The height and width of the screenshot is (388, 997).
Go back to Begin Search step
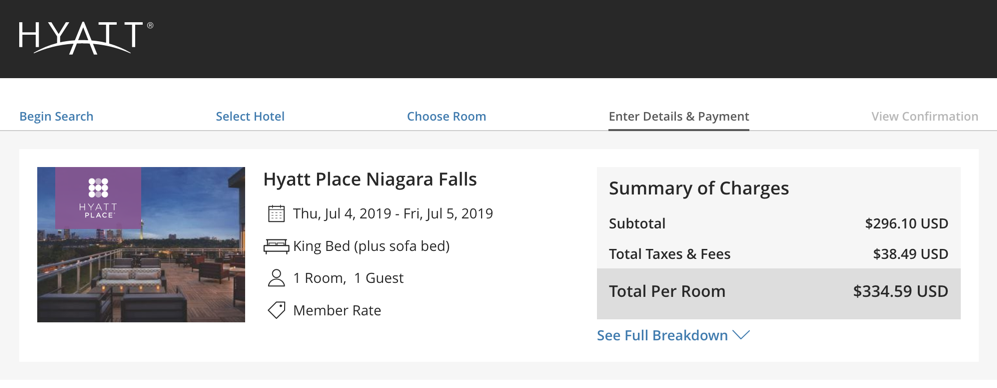[x=56, y=116]
